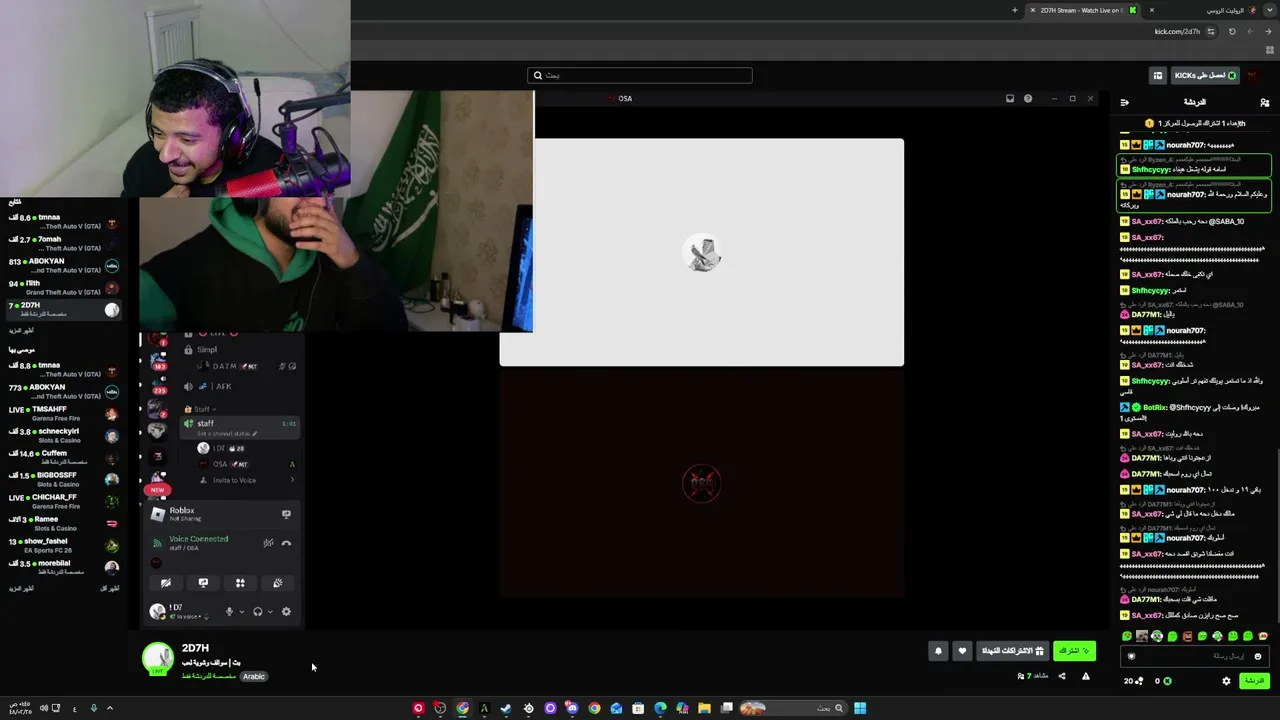This screenshot has height=720, width=1280.
Task: Open Discord user settings gear
Action: click(x=286, y=612)
